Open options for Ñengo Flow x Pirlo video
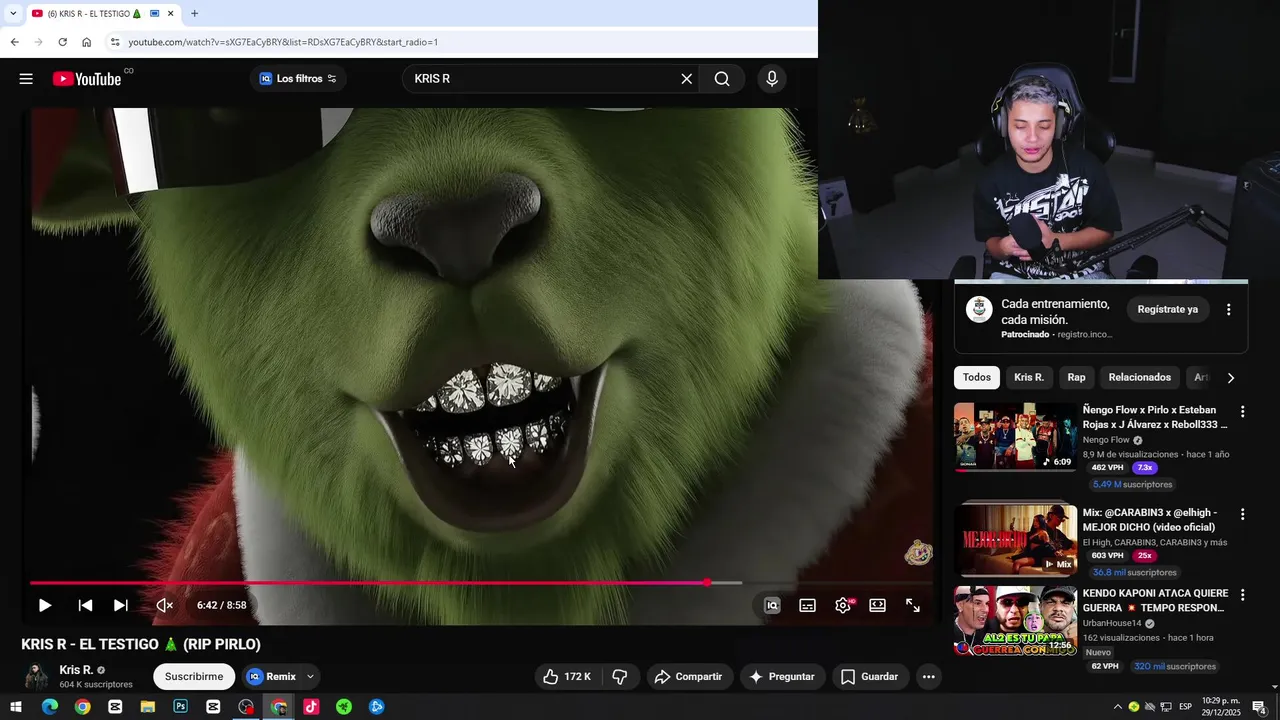1280x720 pixels. 1243,412
